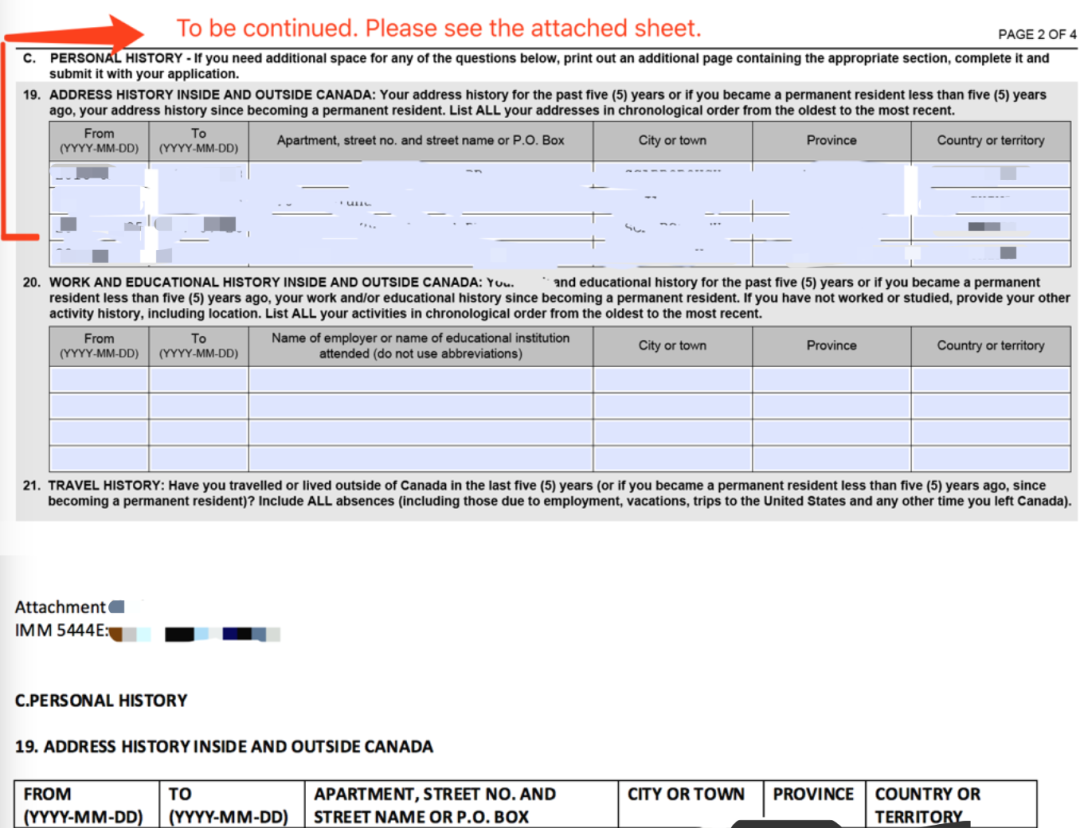Viewport: 1080px width, 828px height.
Task: Click last-row From field in work history
Action: tap(99, 457)
